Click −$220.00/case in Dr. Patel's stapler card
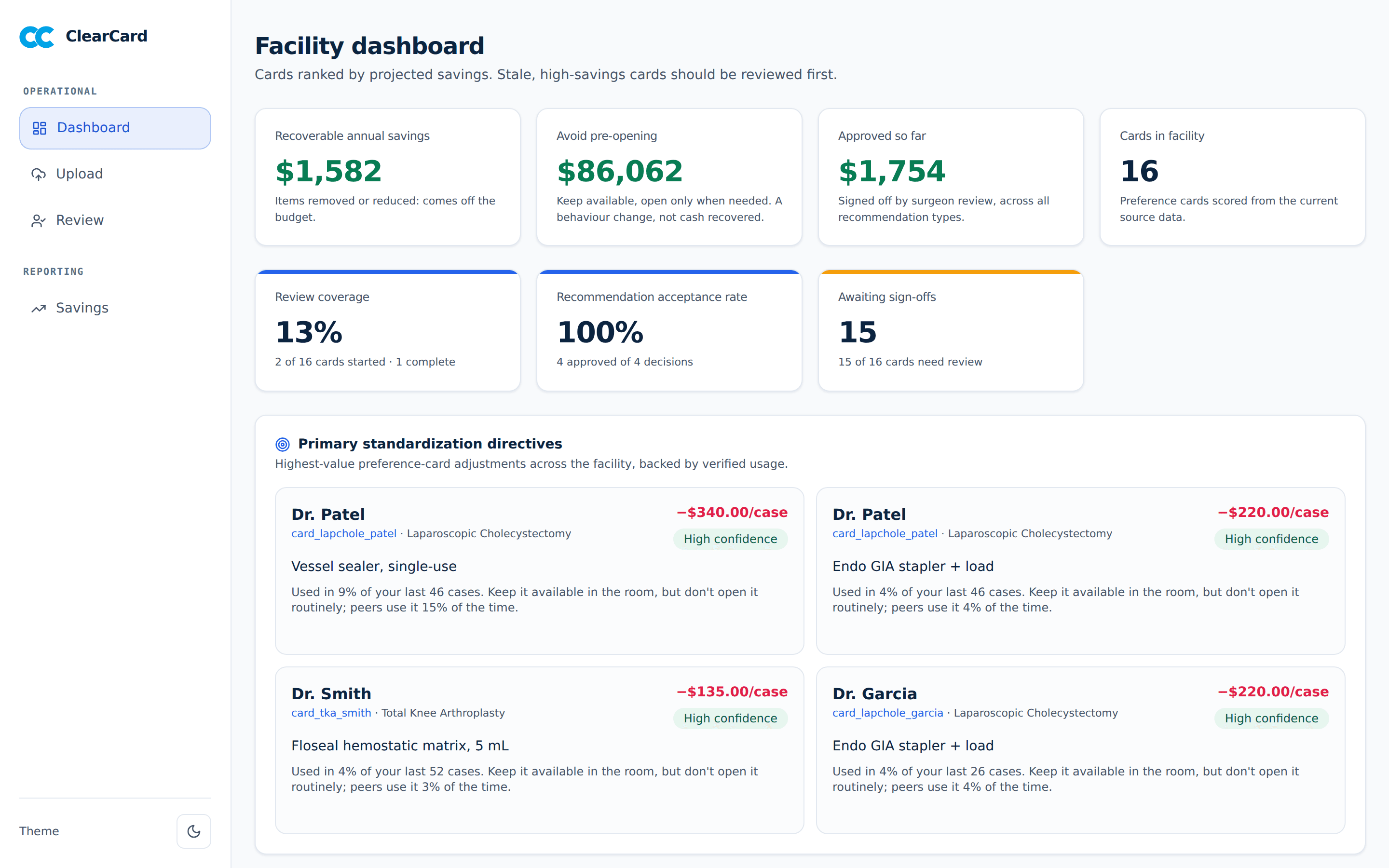 point(1273,512)
